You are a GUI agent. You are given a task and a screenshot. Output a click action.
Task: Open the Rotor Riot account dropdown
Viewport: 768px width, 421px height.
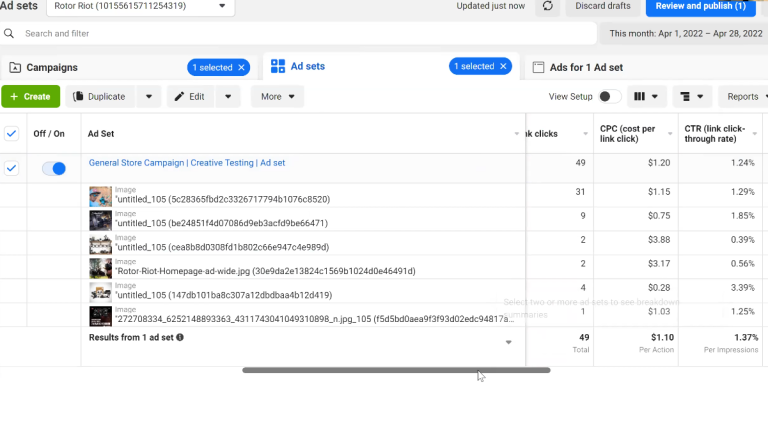pos(150,6)
